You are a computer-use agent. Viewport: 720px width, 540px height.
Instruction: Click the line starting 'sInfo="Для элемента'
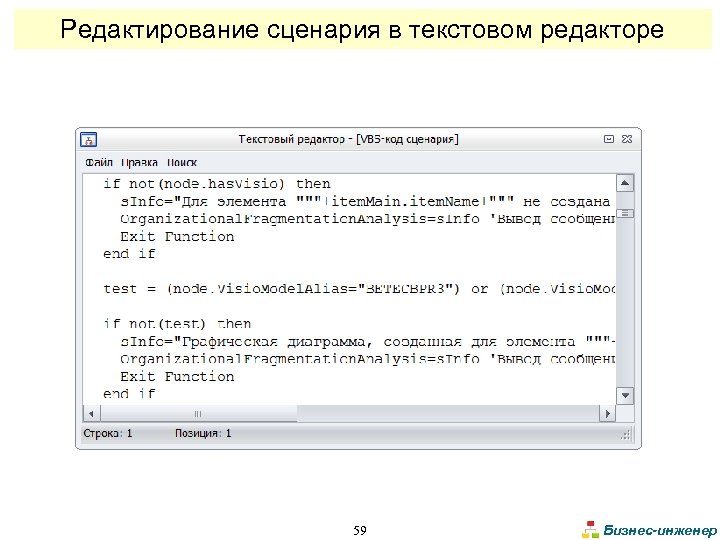click(367, 202)
